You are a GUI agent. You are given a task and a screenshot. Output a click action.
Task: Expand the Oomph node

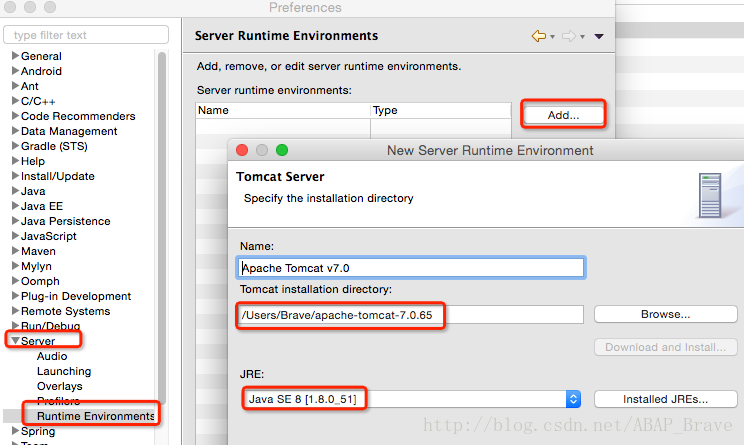tap(15, 281)
